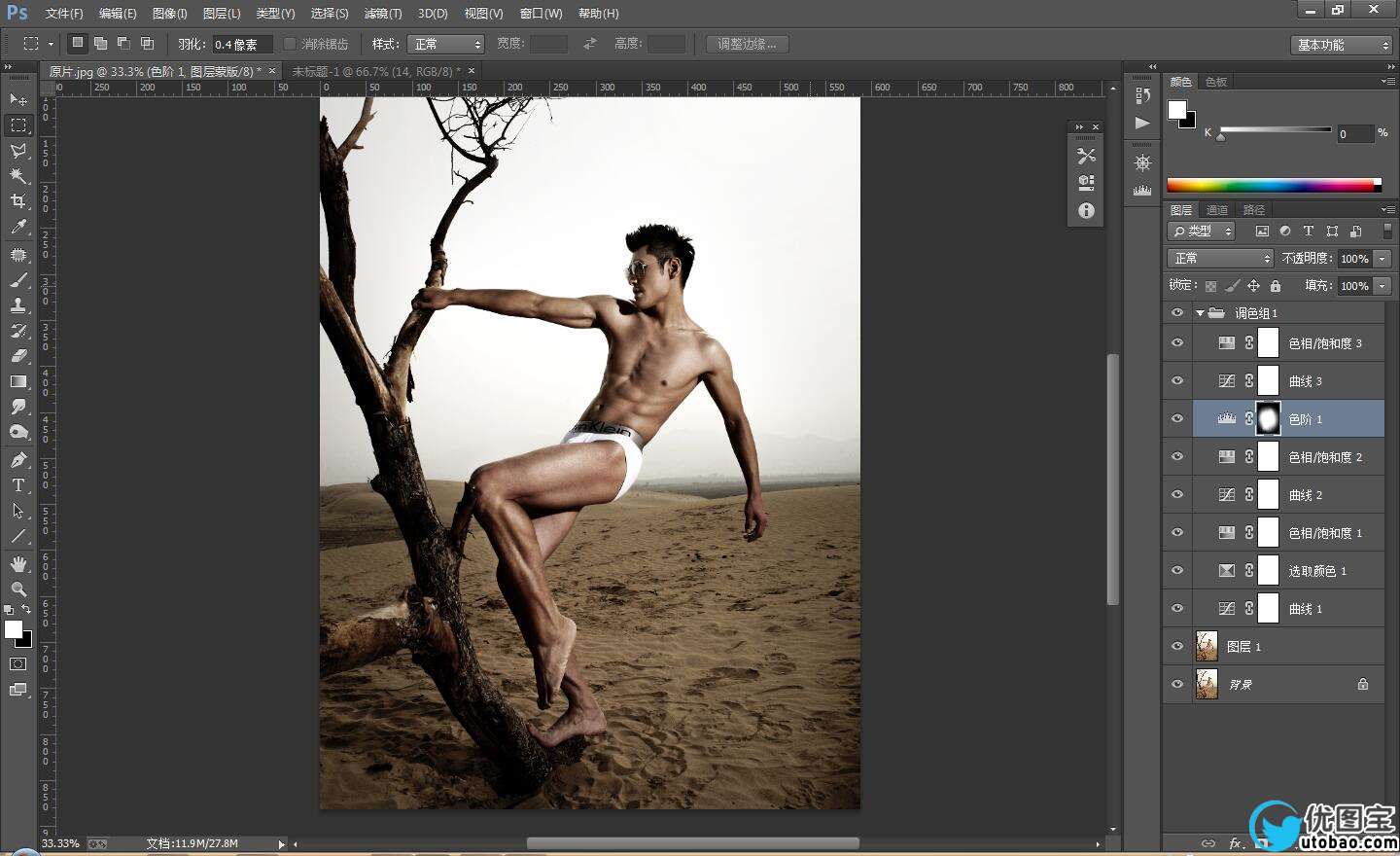Select the Eyedropper tool
This screenshot has height=856, width=1400.
click(18, 227)
